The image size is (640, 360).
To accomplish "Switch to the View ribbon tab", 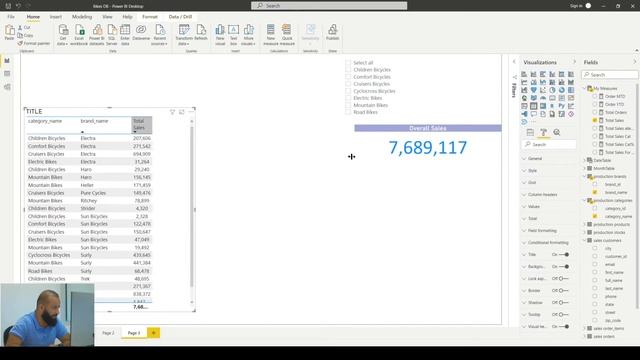I will (x=107, y=17).
